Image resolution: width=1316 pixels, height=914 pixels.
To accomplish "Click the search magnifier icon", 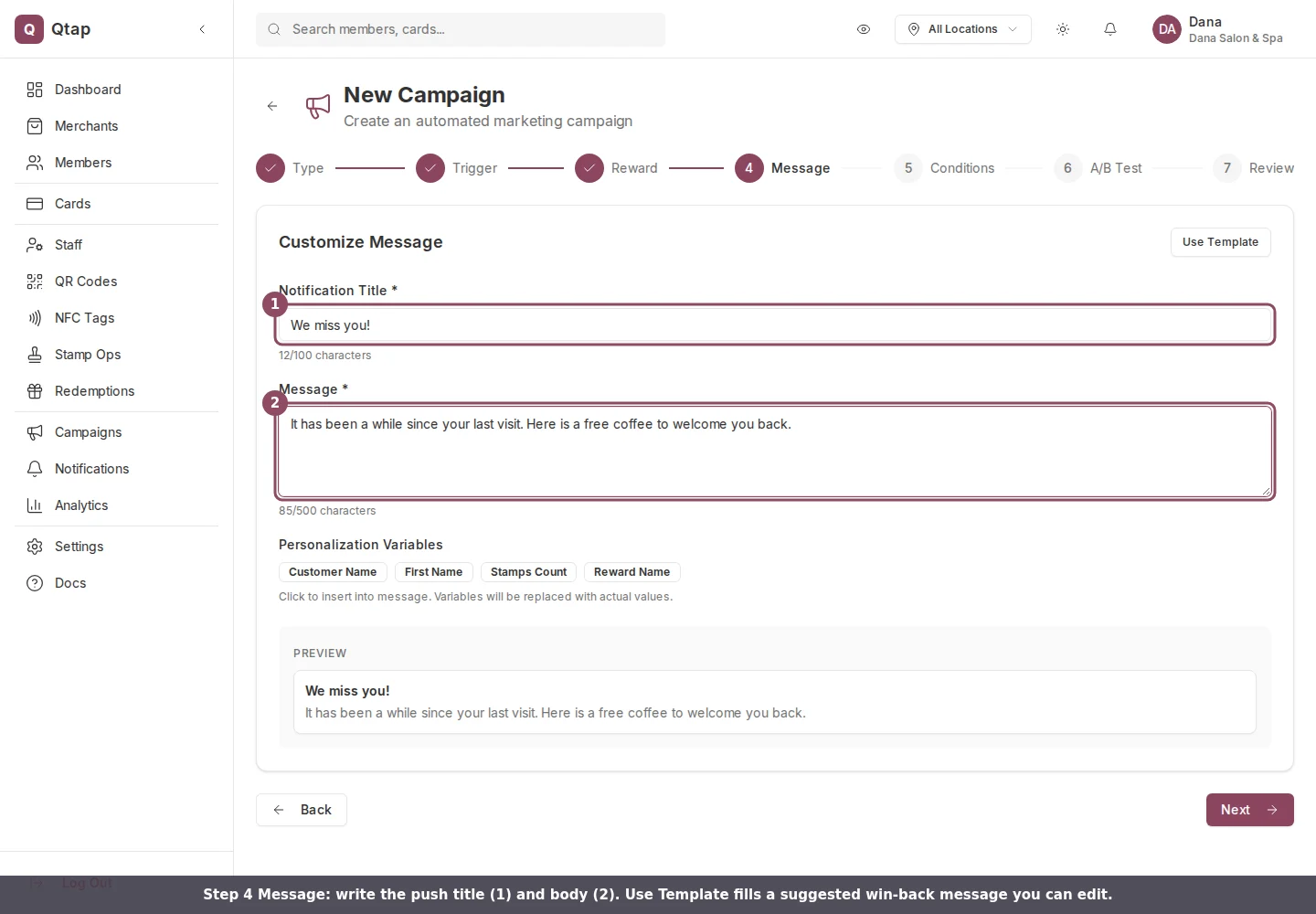I will point(274,29).
